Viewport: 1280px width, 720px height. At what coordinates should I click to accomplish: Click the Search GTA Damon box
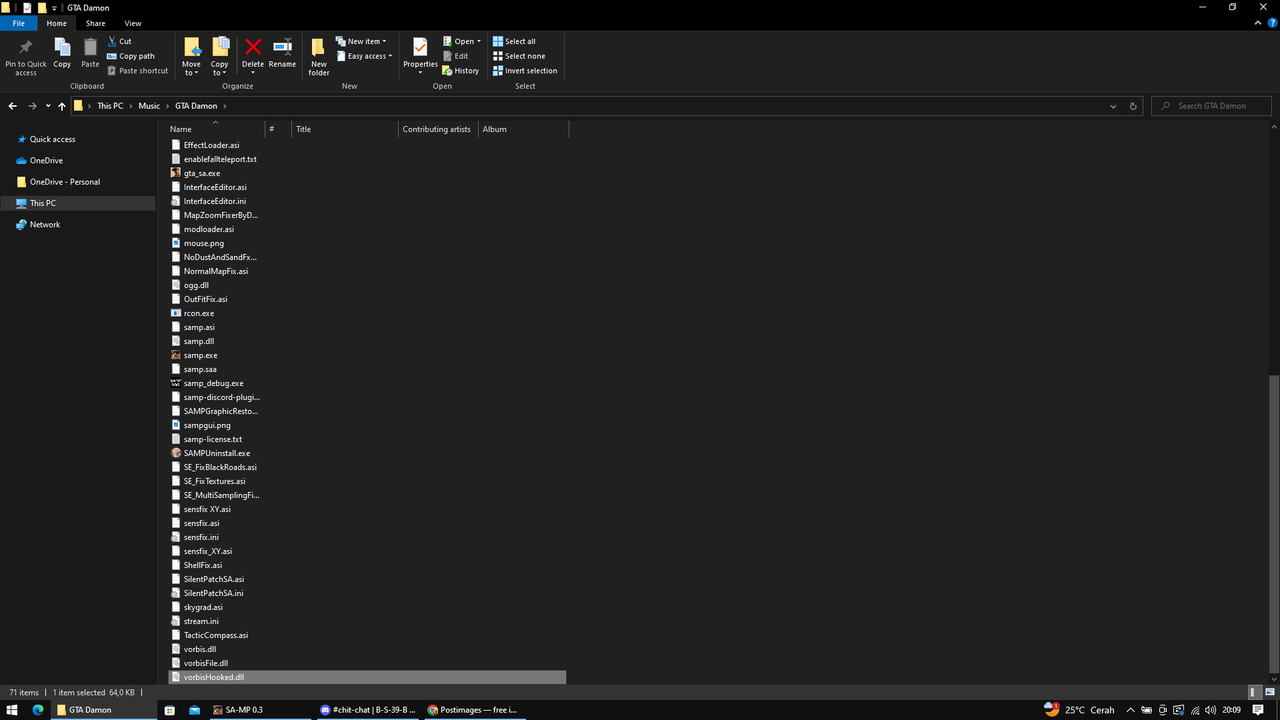pyautogui.click(x=1213, y=106)
